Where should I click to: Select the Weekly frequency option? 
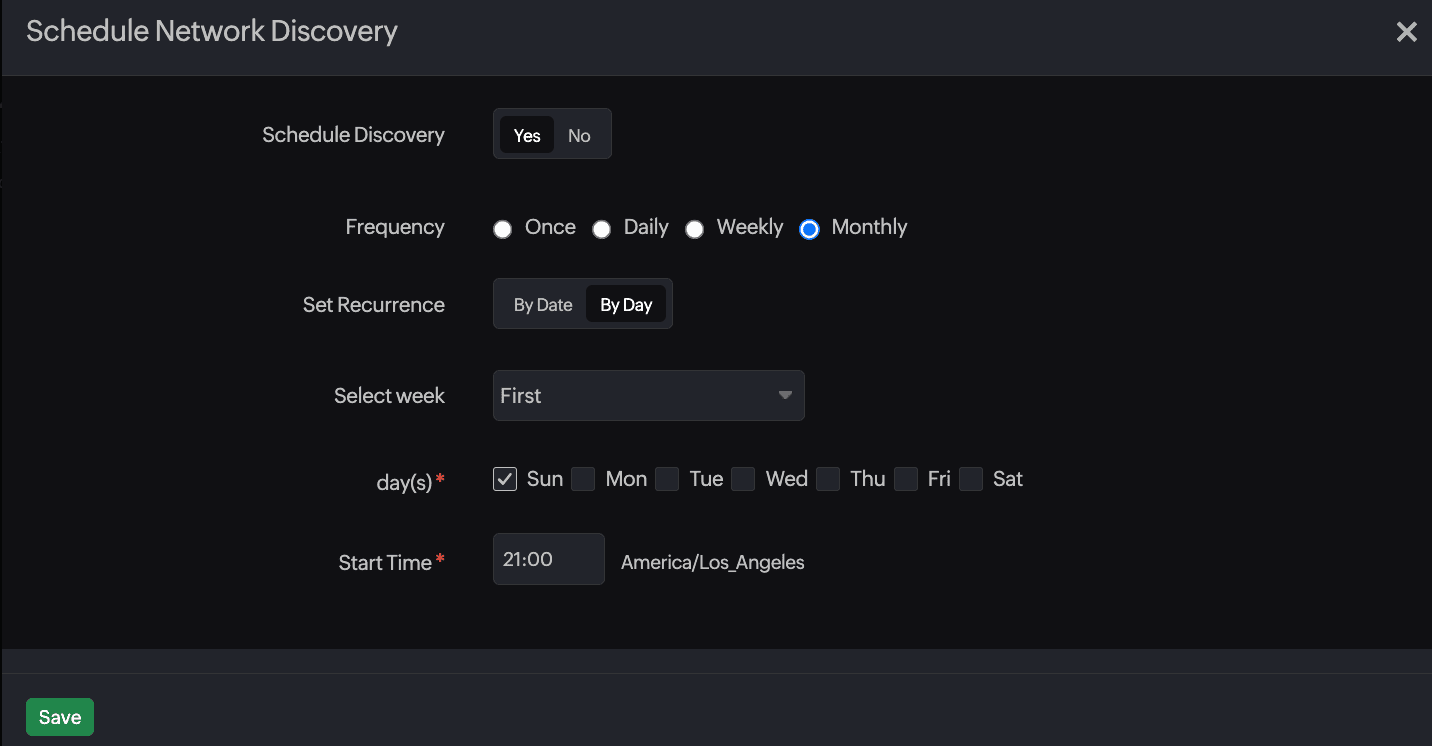pos(694,229)
